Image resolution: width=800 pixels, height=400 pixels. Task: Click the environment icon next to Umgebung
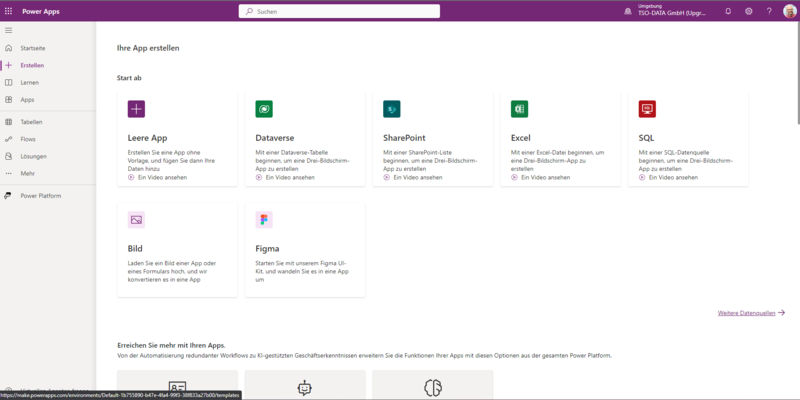tap(628, 11)
